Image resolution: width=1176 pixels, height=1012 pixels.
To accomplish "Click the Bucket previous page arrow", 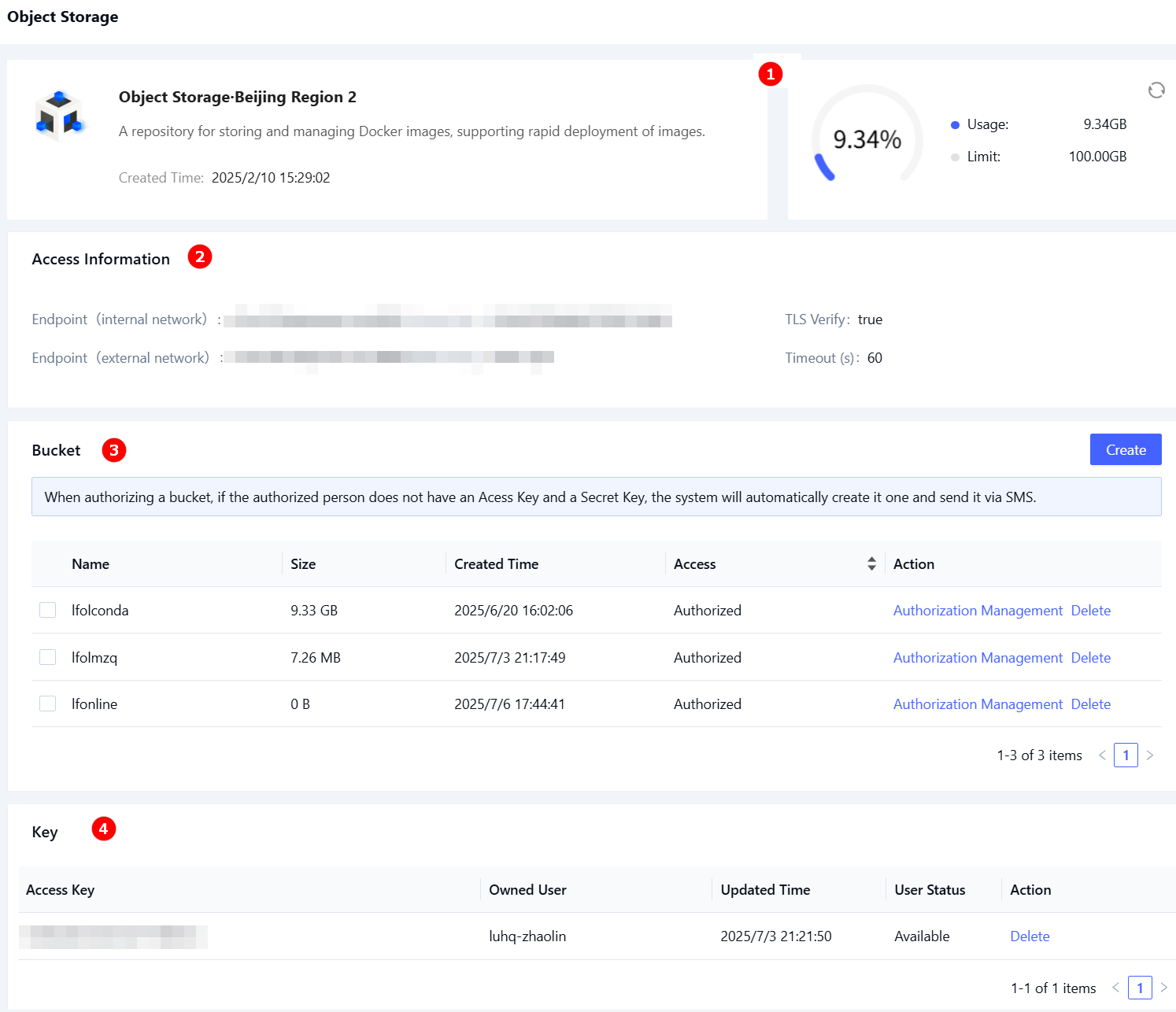I will [1102, 755].
